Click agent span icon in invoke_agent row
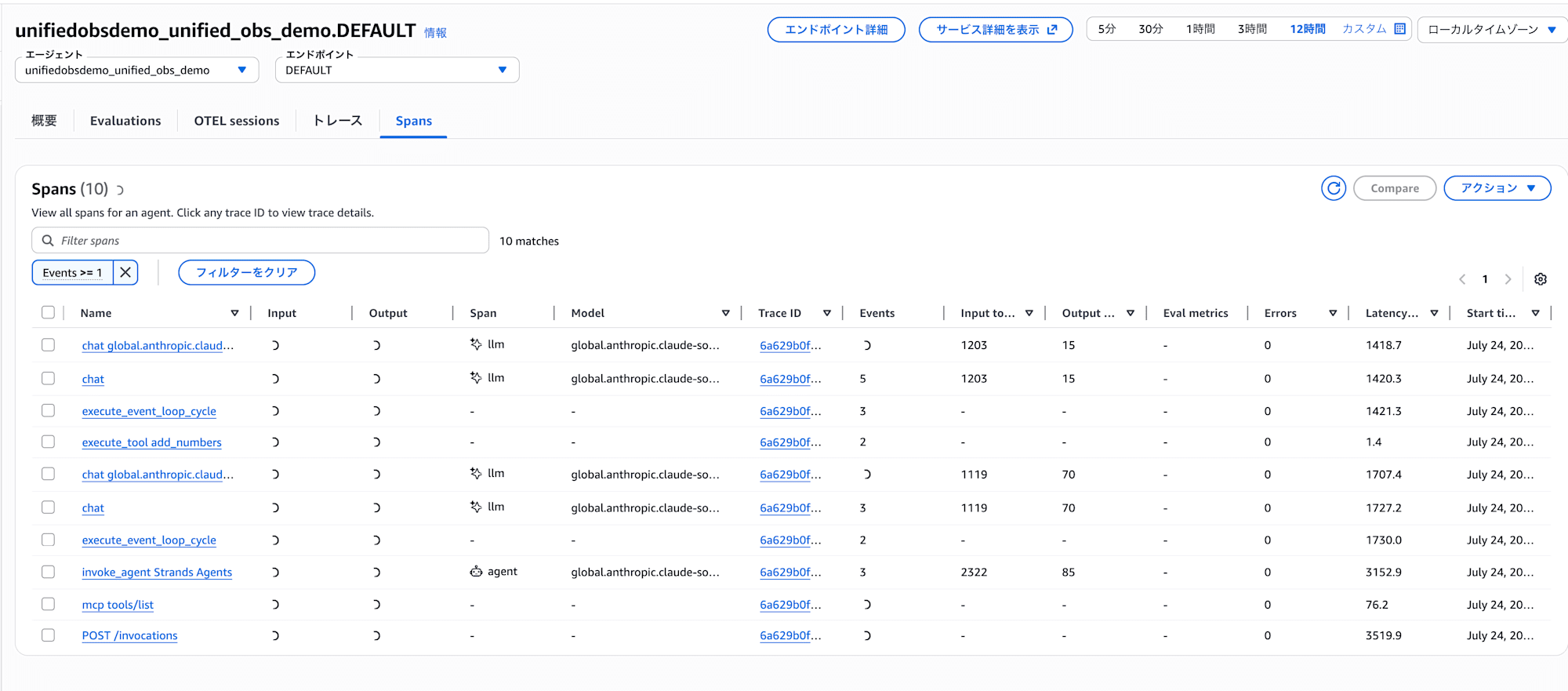 476,572
